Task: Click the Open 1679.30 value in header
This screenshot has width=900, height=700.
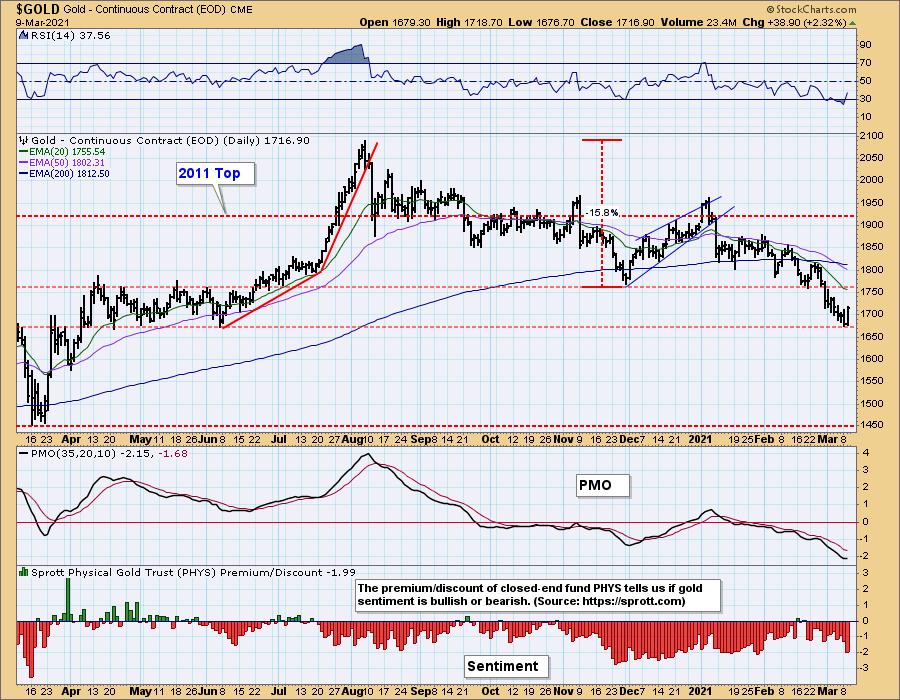Action: [x=394, y=22]
